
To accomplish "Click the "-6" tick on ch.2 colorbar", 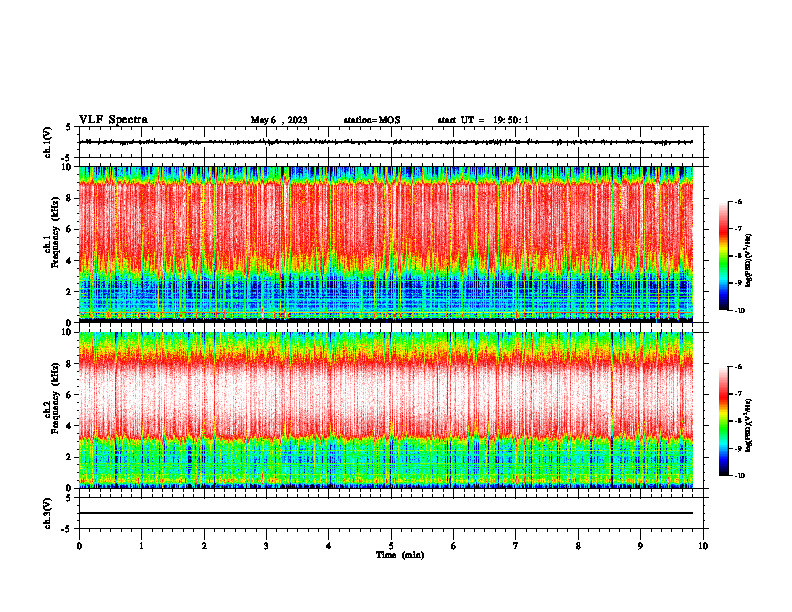I will click(x=738, y=367).
